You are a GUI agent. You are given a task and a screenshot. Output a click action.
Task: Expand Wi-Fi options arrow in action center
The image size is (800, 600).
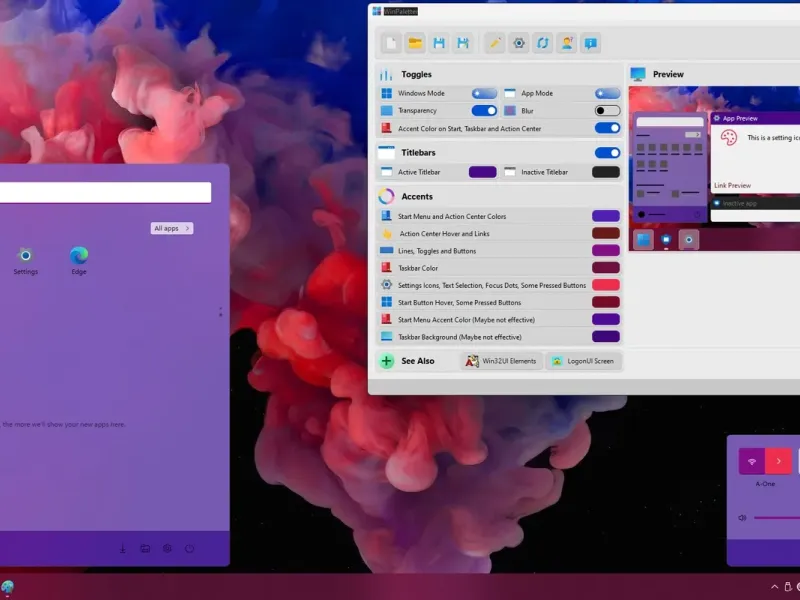(x=779, y=461)
